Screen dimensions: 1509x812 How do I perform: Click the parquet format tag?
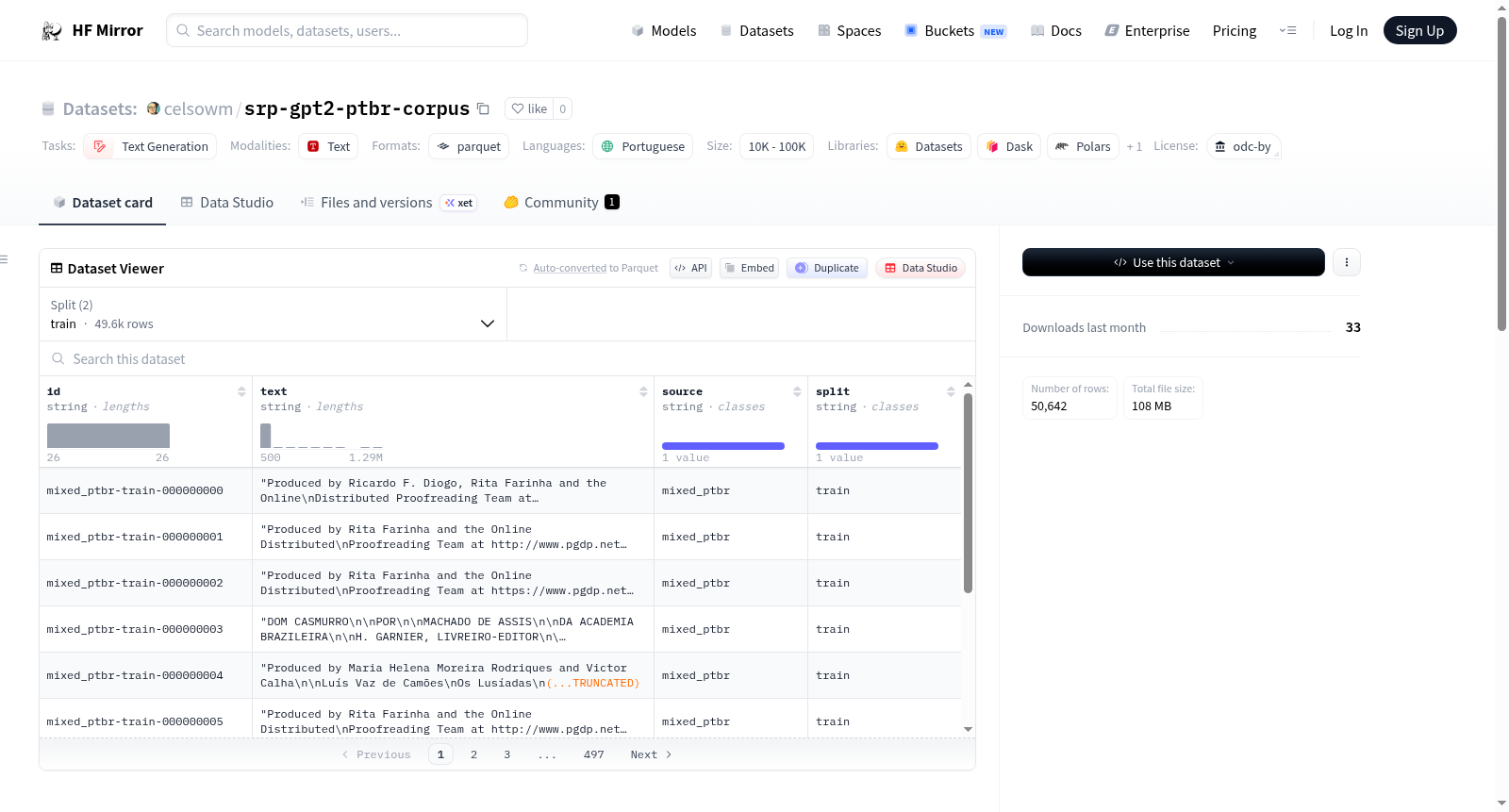tap(469, 146)
